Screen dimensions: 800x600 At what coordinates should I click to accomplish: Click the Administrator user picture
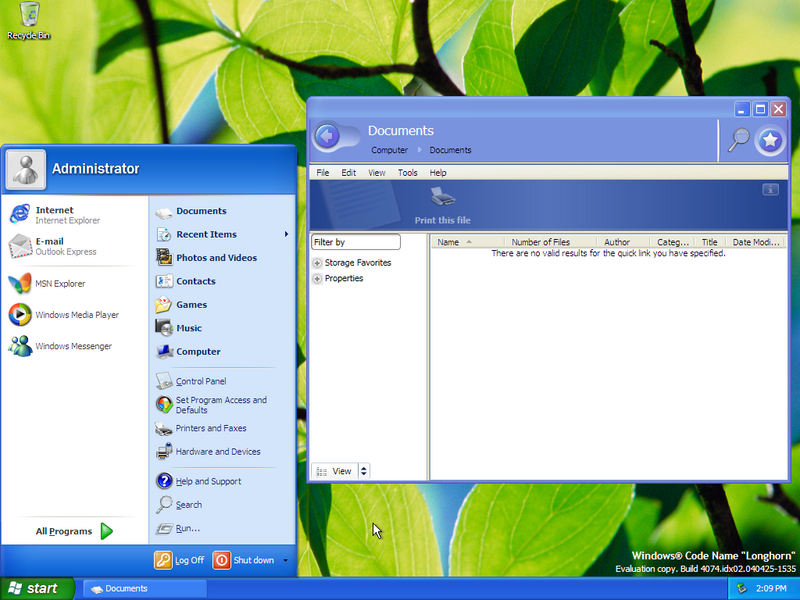point(26,169)
